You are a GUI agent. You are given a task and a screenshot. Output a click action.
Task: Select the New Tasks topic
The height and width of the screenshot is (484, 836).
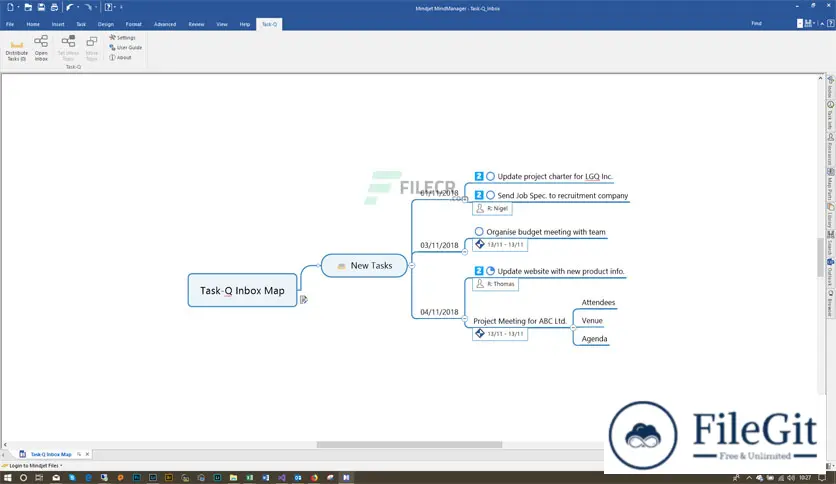coord(364,265)
